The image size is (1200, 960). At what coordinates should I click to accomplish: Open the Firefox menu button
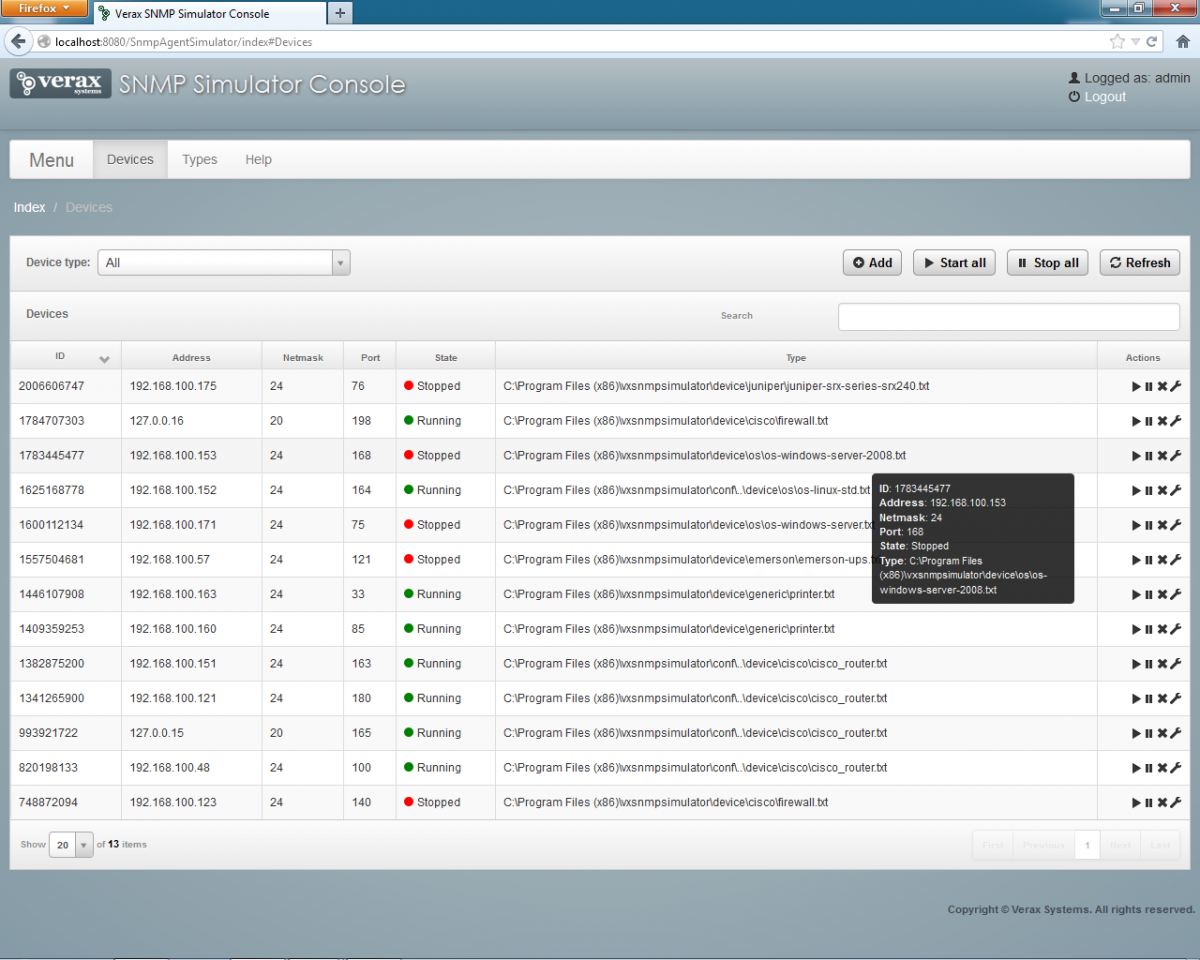click(x=45, y=8)
